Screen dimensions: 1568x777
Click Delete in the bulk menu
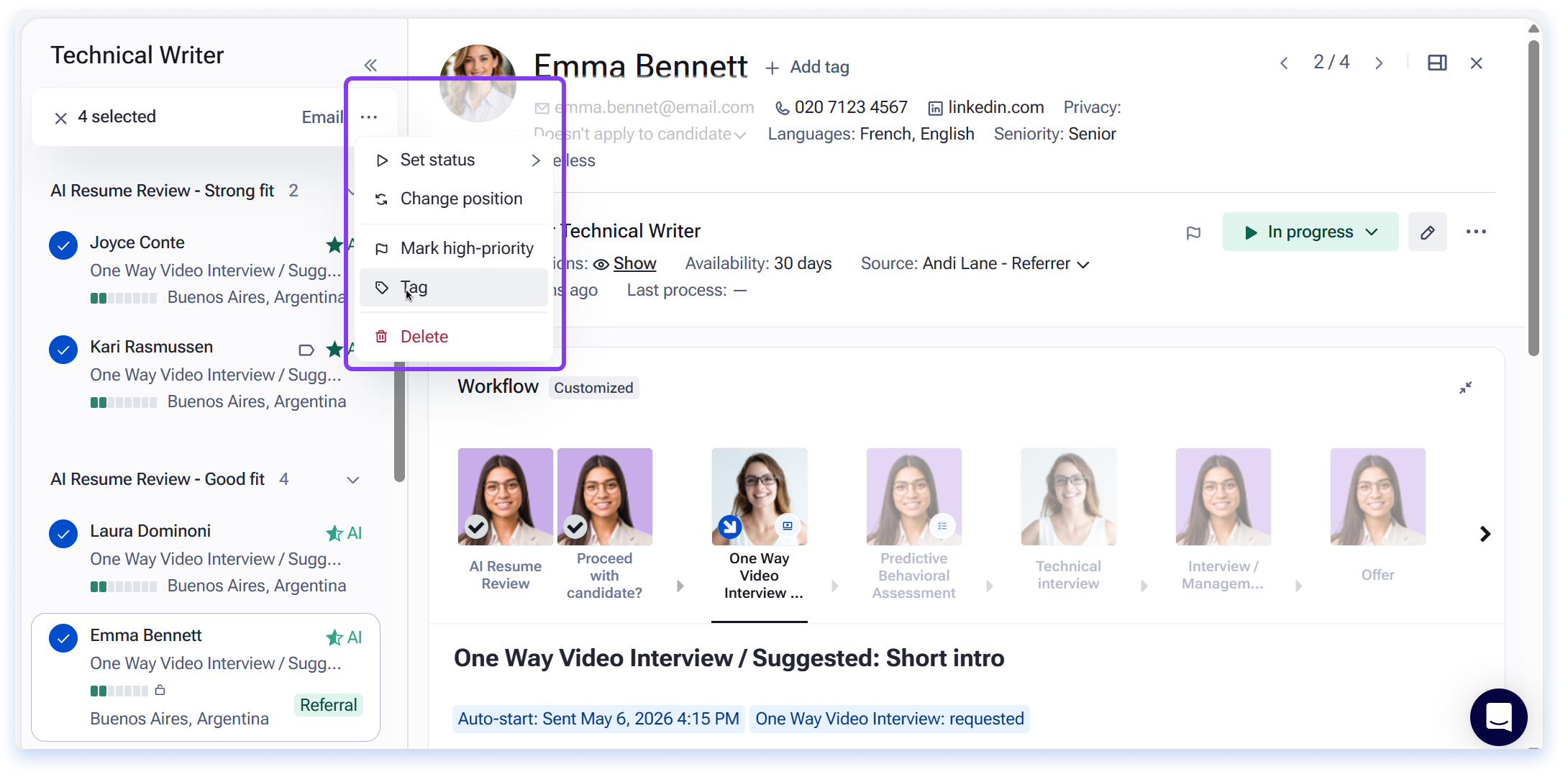[x=455, y=337]
